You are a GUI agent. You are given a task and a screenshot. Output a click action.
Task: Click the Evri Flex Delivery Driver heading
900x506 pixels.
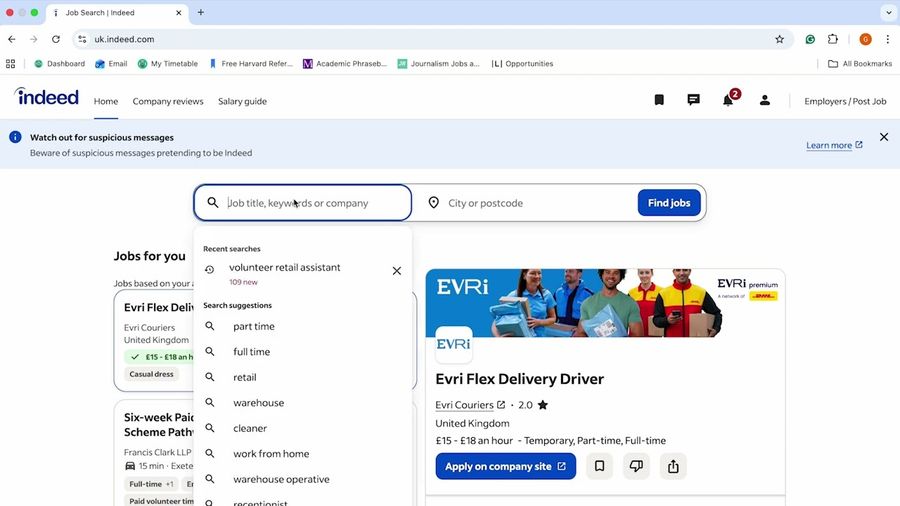pos(519,379)
